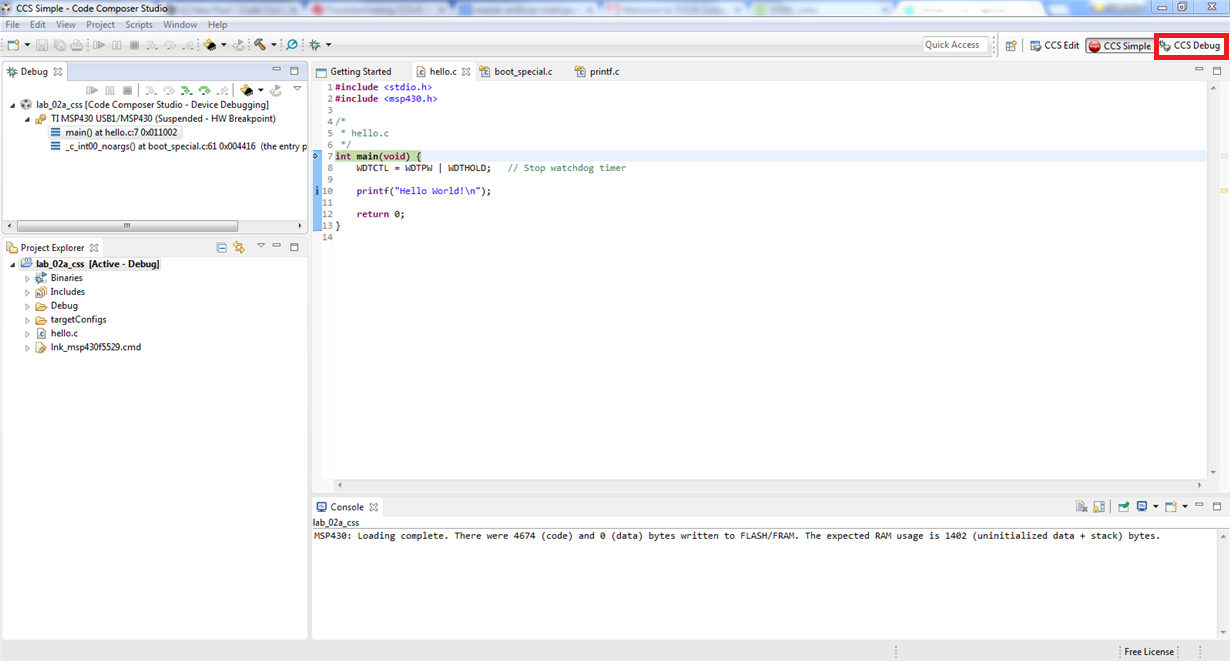Toggle Link with Editor in Project Explorer

point(239,247)
